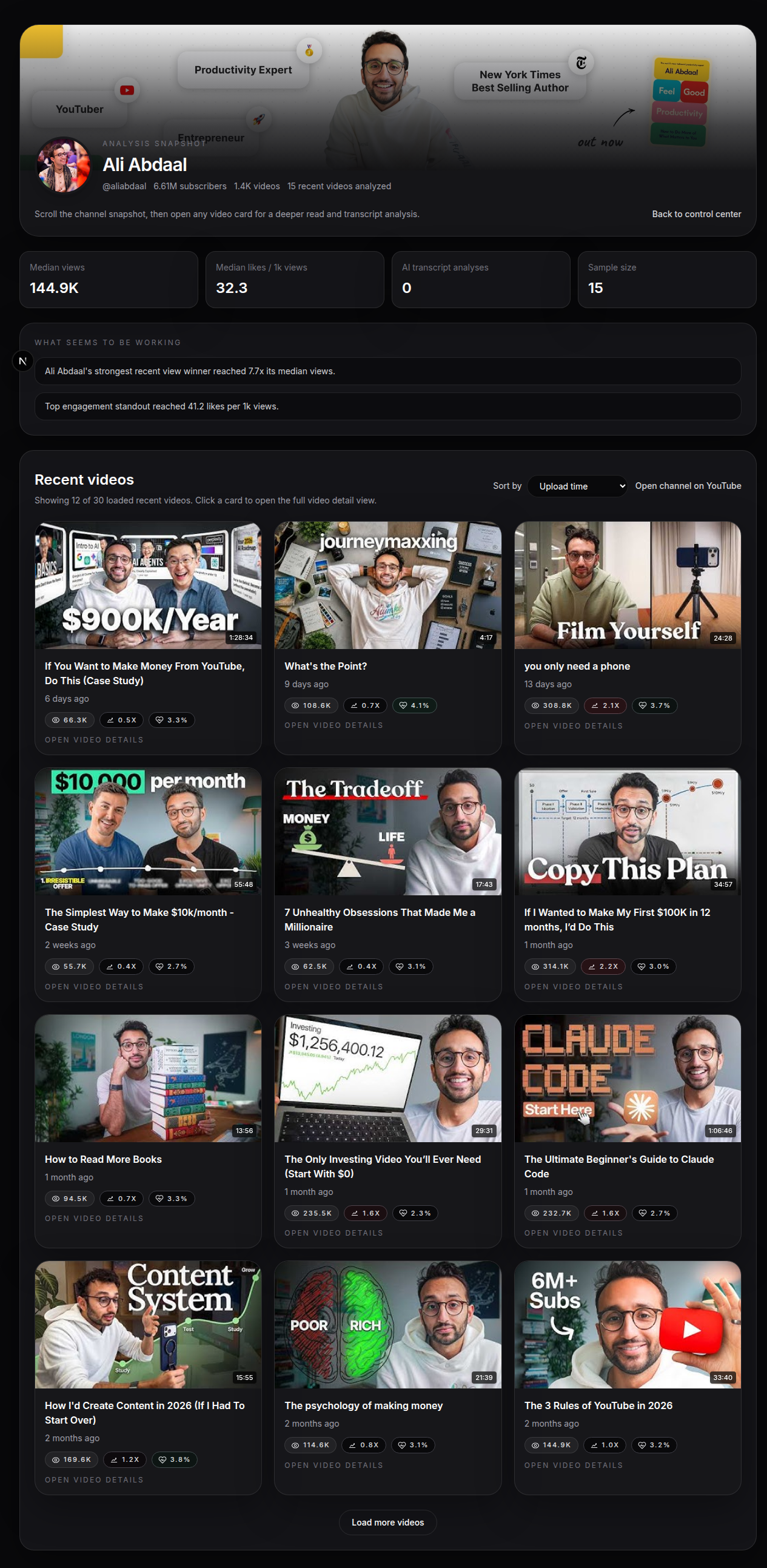Click the 66.3K views eye badge
767x1568 pixels.
pos(69,720)
